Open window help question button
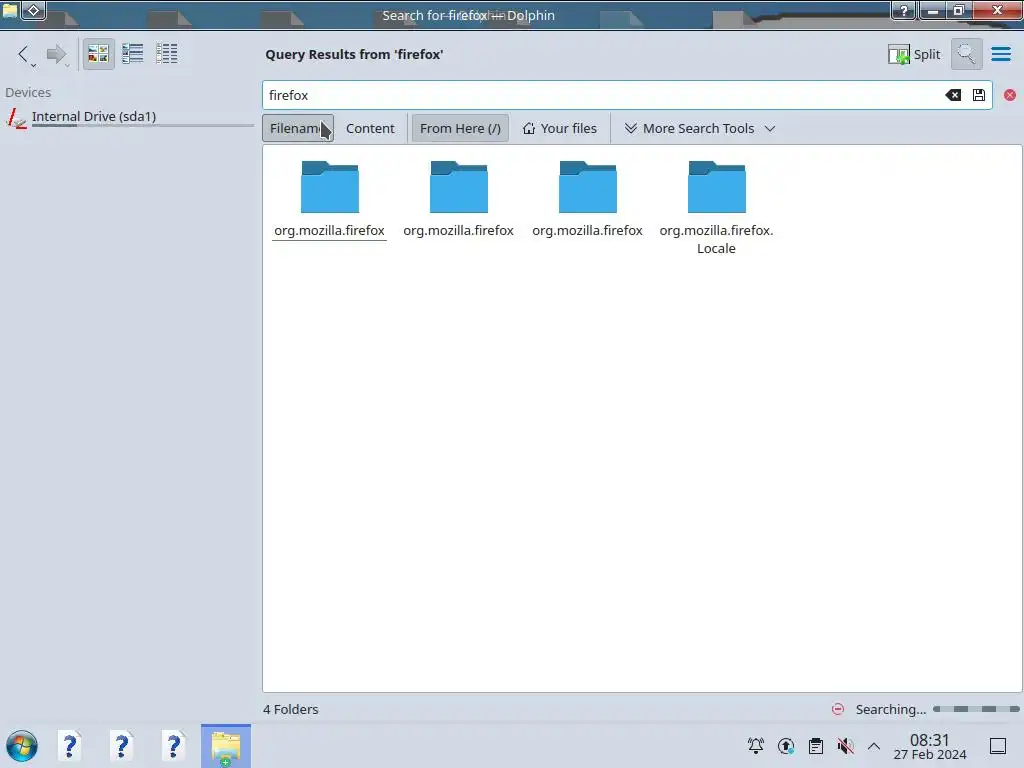 coord(903,10)
